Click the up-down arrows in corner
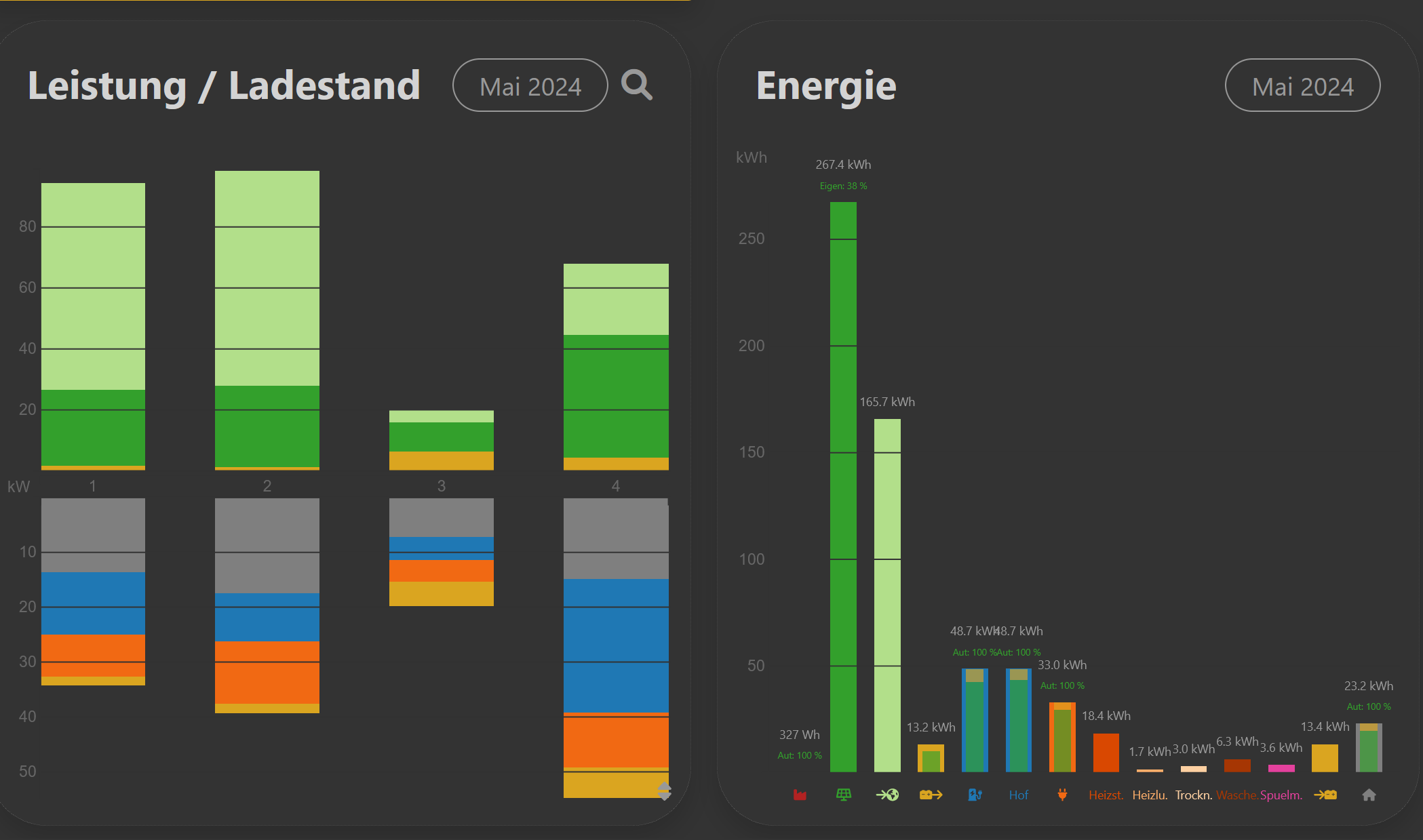 [x=664, y=791]
